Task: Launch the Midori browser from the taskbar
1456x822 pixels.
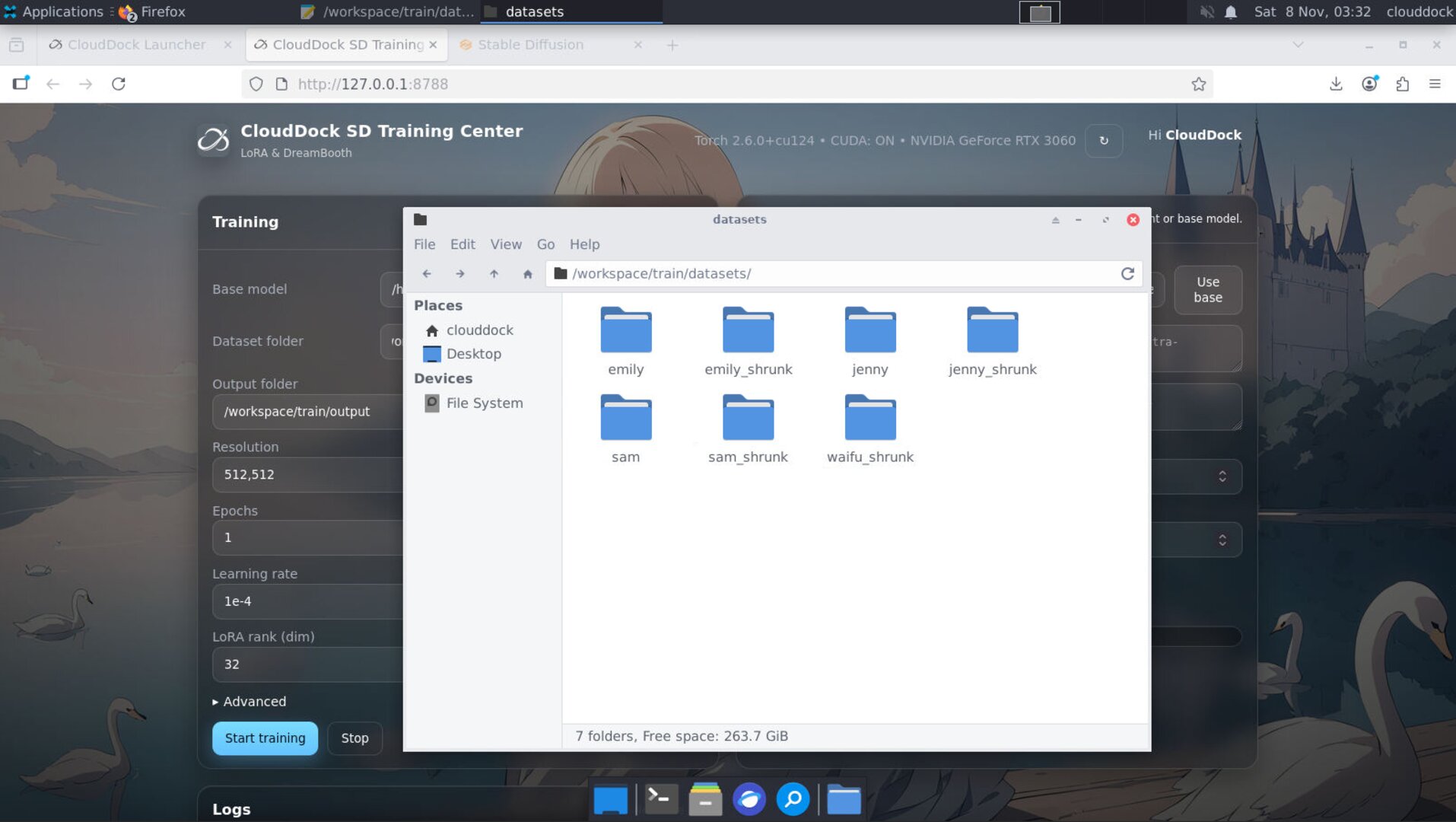Action: [749, 799]
